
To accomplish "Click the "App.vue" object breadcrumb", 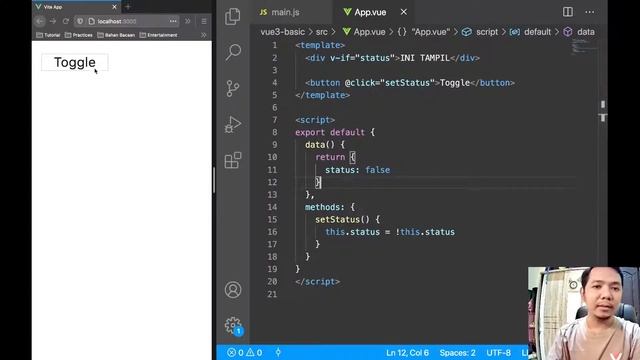I will [424, 32].
